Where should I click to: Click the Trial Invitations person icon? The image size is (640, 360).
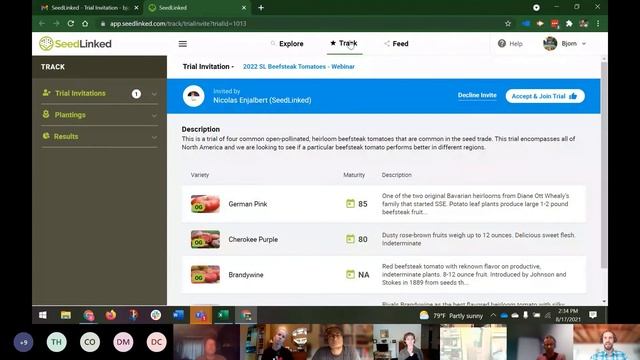pos(46,93)
